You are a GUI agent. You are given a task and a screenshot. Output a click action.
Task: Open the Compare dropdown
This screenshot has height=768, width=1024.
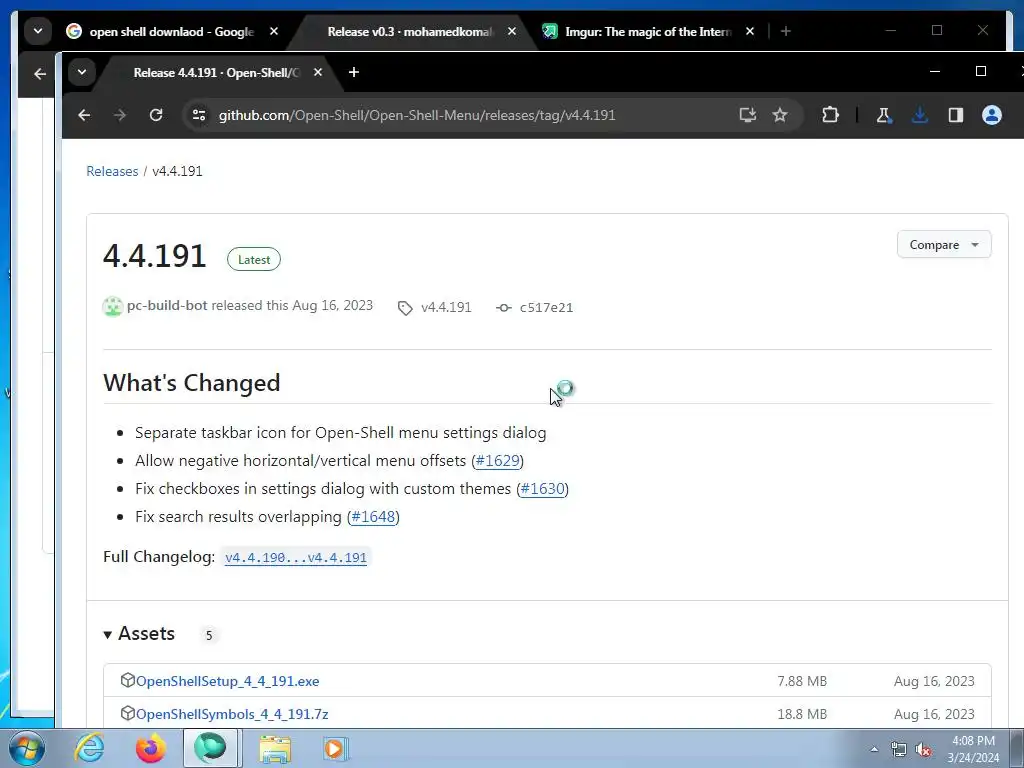[944, 244]
